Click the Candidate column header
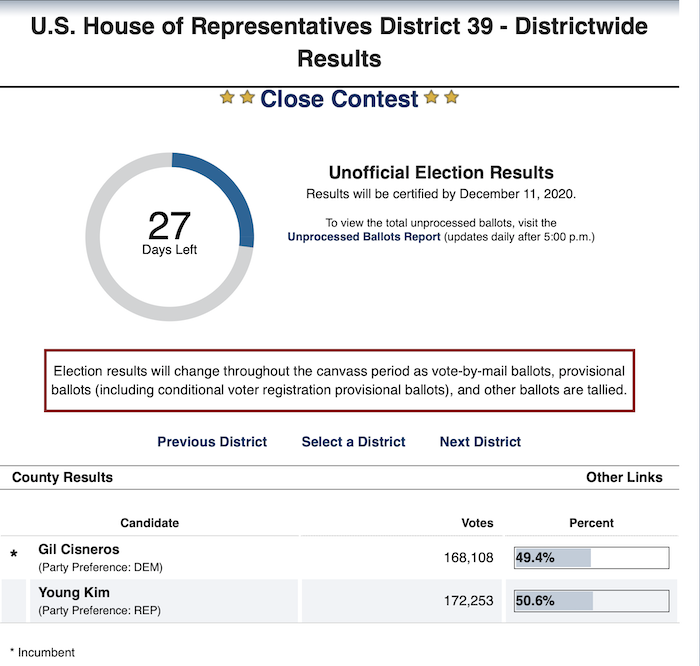 click(150, 523)
